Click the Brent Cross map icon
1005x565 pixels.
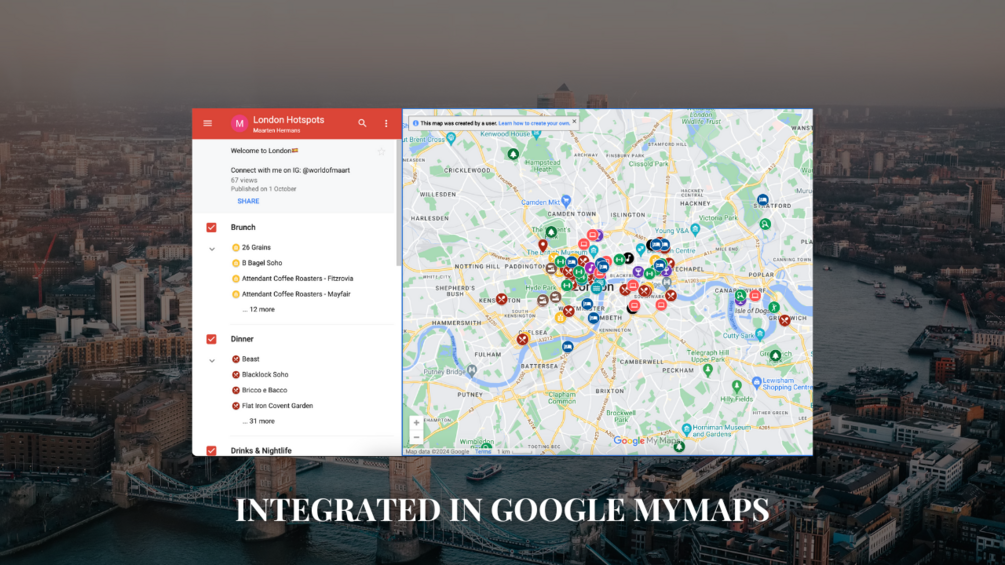(451, 138)
